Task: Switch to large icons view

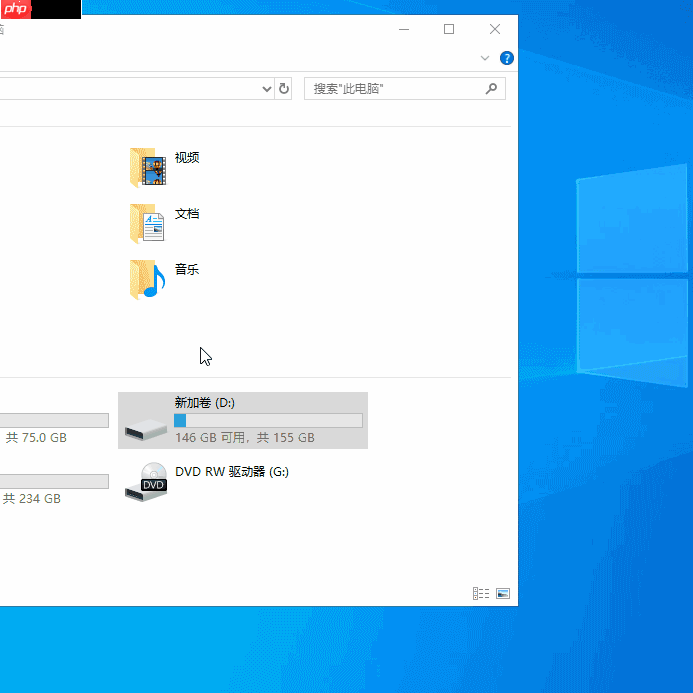Action: point(503,593)
